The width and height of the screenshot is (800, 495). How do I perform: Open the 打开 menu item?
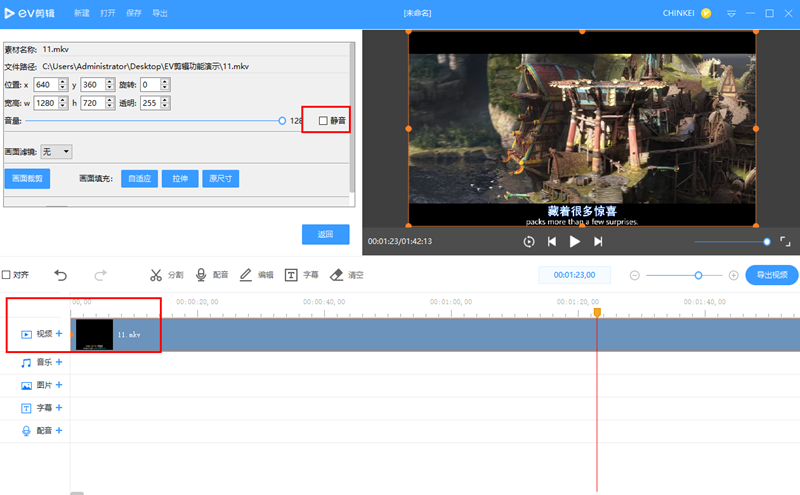pyautogui.click(x=108, y=13)
